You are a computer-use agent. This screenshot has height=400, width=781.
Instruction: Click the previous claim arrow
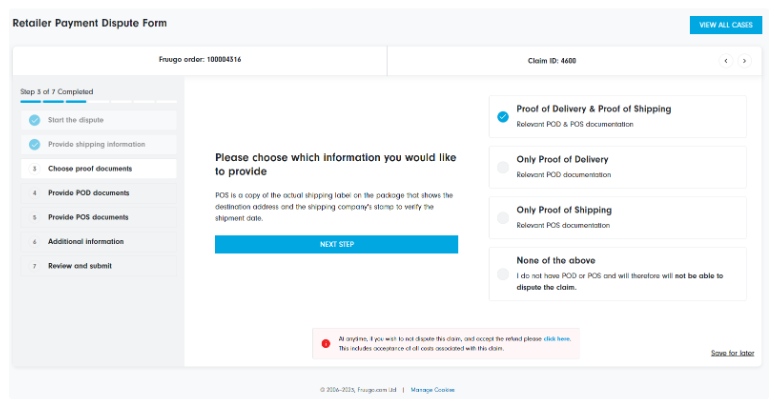click(724, 61)
